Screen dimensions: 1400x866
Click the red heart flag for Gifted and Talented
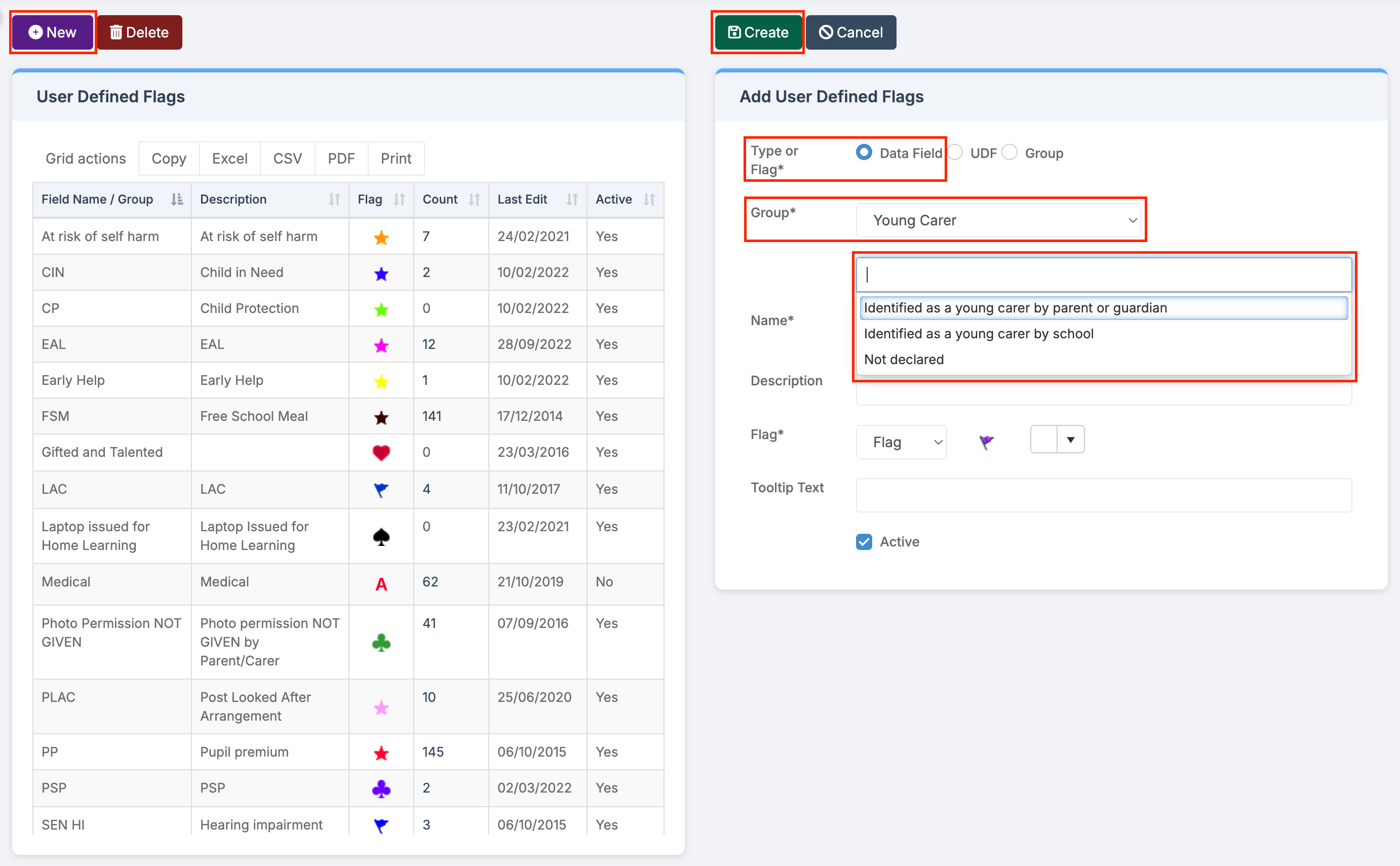(381, 452)
